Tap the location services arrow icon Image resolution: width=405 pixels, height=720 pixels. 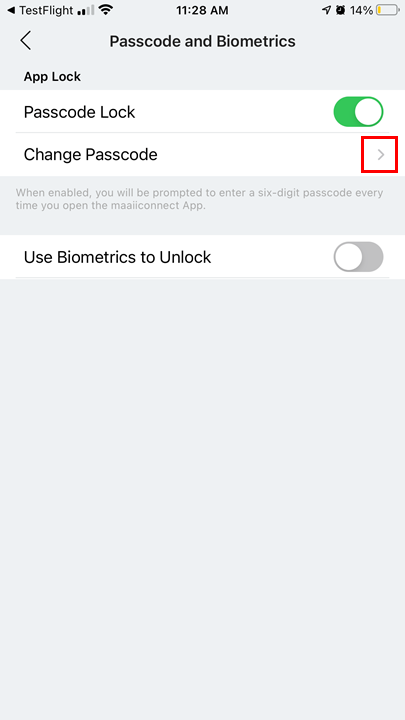[326, 10]
